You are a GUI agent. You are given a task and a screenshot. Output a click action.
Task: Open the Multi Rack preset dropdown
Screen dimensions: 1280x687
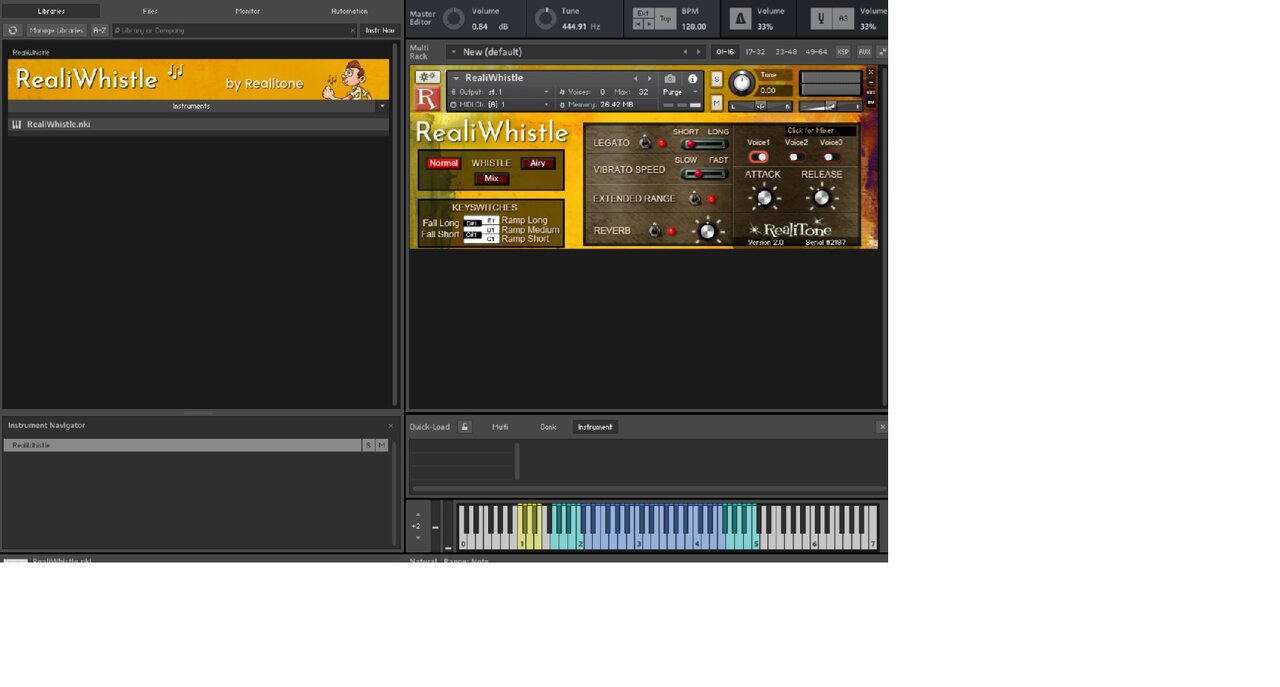coord(453,52)
